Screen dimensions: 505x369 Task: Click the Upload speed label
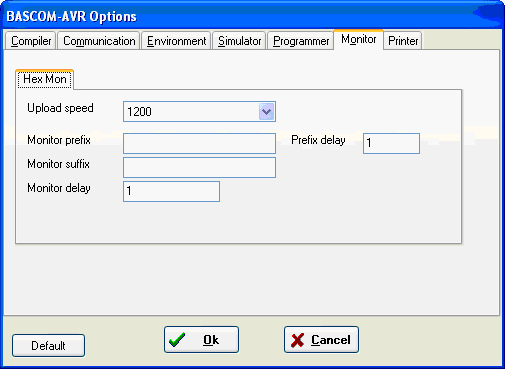(60, 108)
